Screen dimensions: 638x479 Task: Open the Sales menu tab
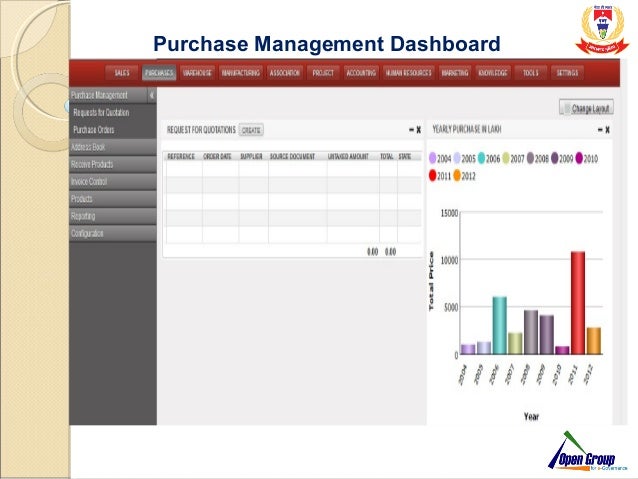pos(122,73)
